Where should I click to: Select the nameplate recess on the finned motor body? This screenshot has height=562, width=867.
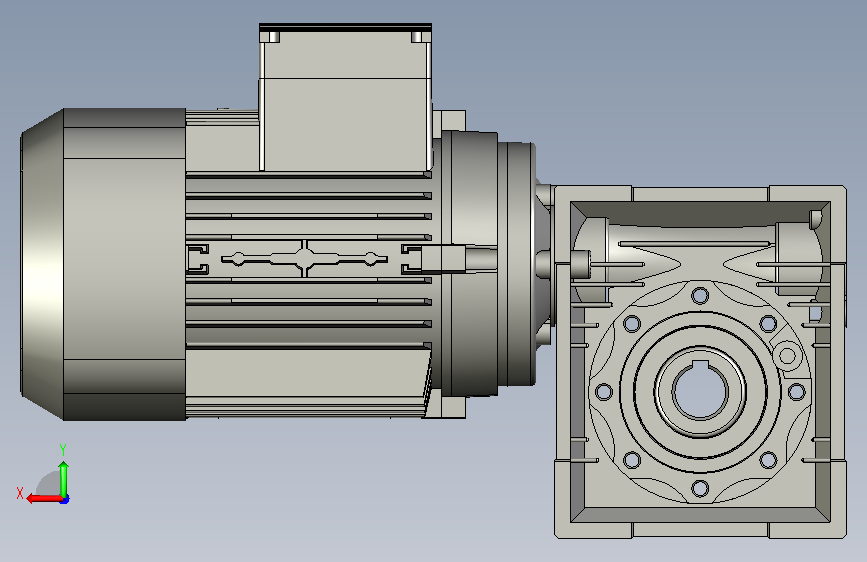coord(304,258)
